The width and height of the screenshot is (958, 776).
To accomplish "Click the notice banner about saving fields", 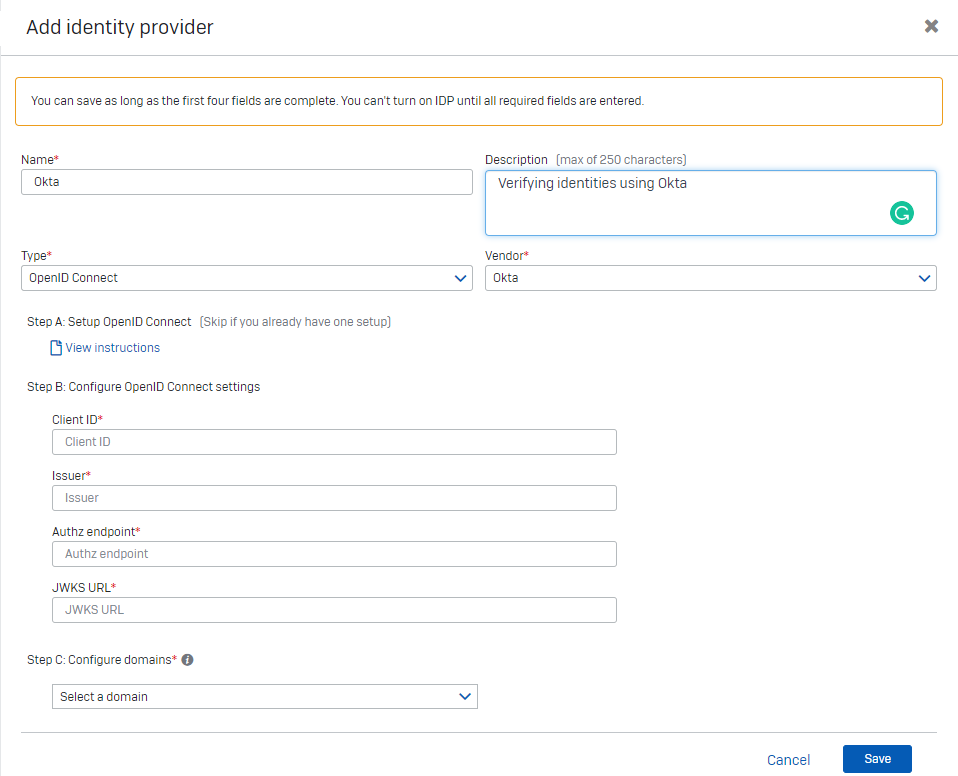I will point(478,101).
